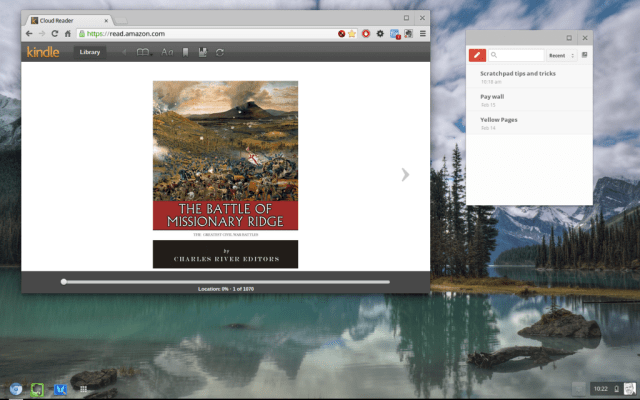Image resolution: width=640 pixels, height=400 pixels.
Task: Open the Yellow Pages note
Action: click(x=529, y=123)
